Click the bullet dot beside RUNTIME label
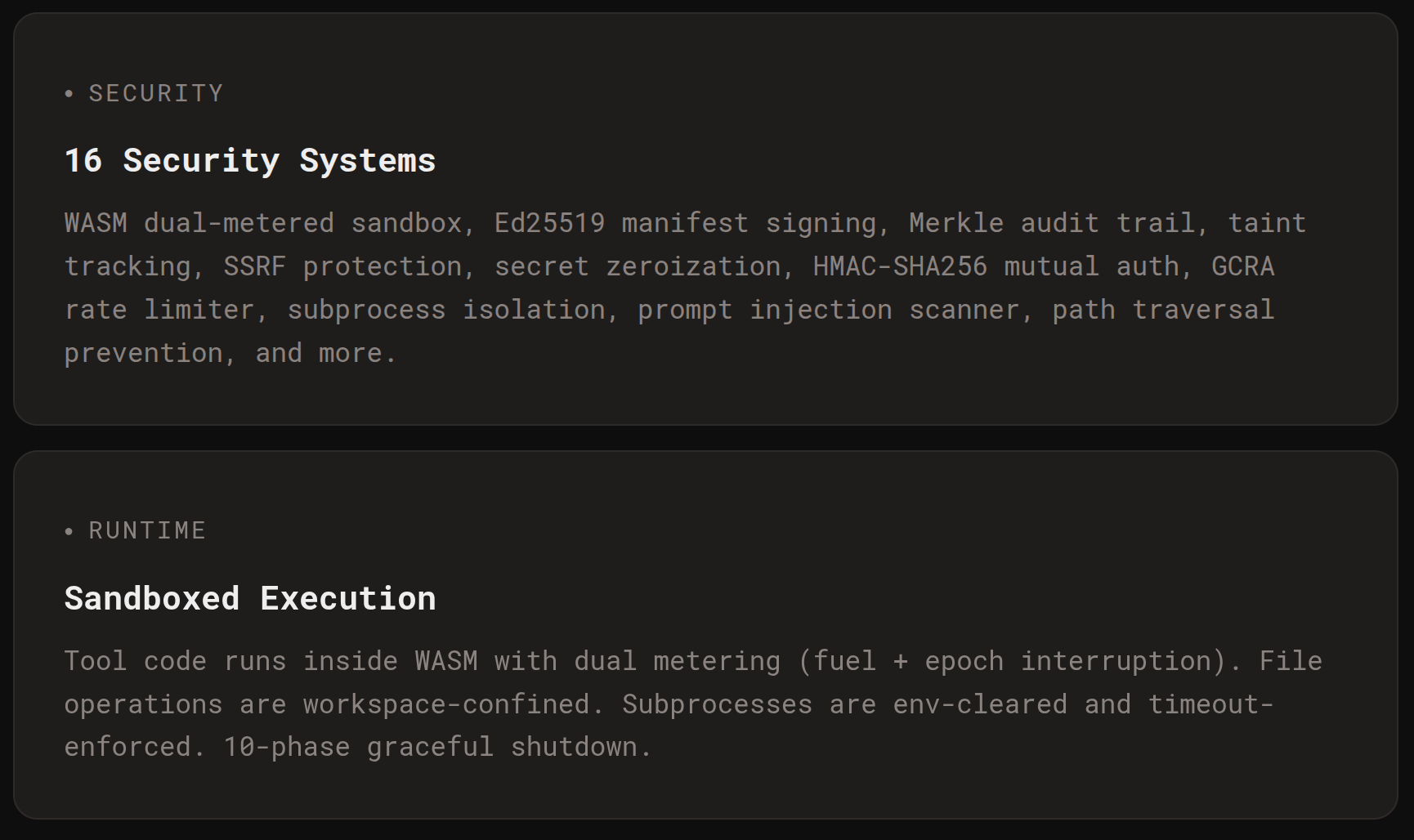Viewport: 1414px width, 840px height. [69, 531]
